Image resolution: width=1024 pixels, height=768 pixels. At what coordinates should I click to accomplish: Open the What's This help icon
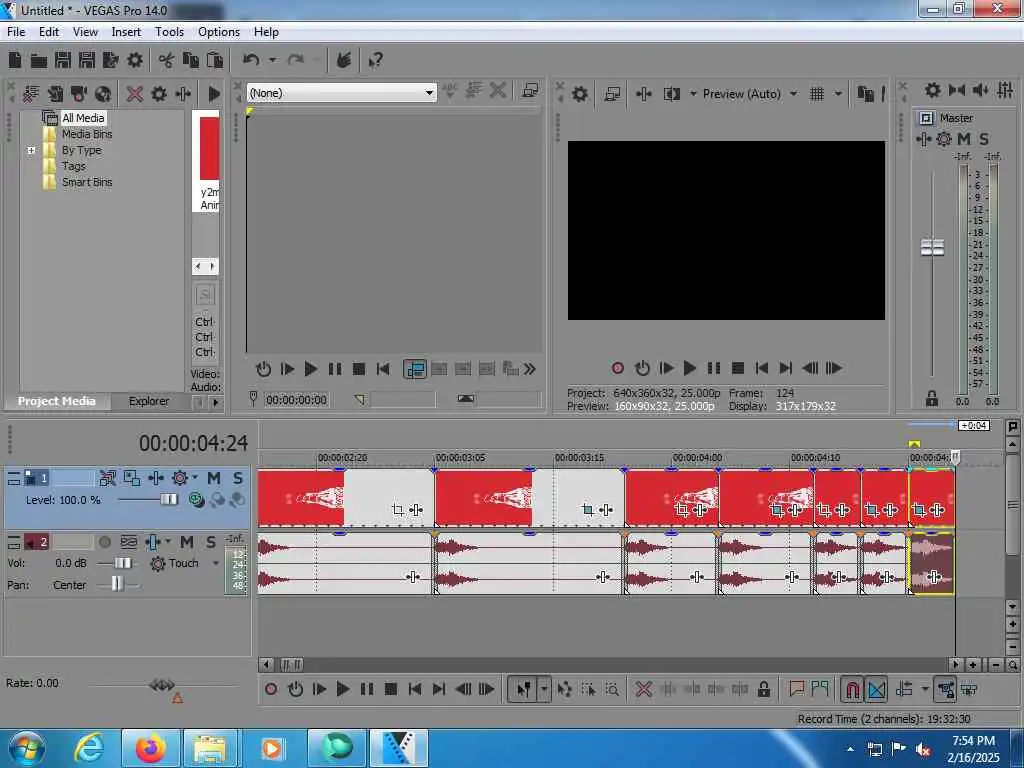tap(376, 61)
